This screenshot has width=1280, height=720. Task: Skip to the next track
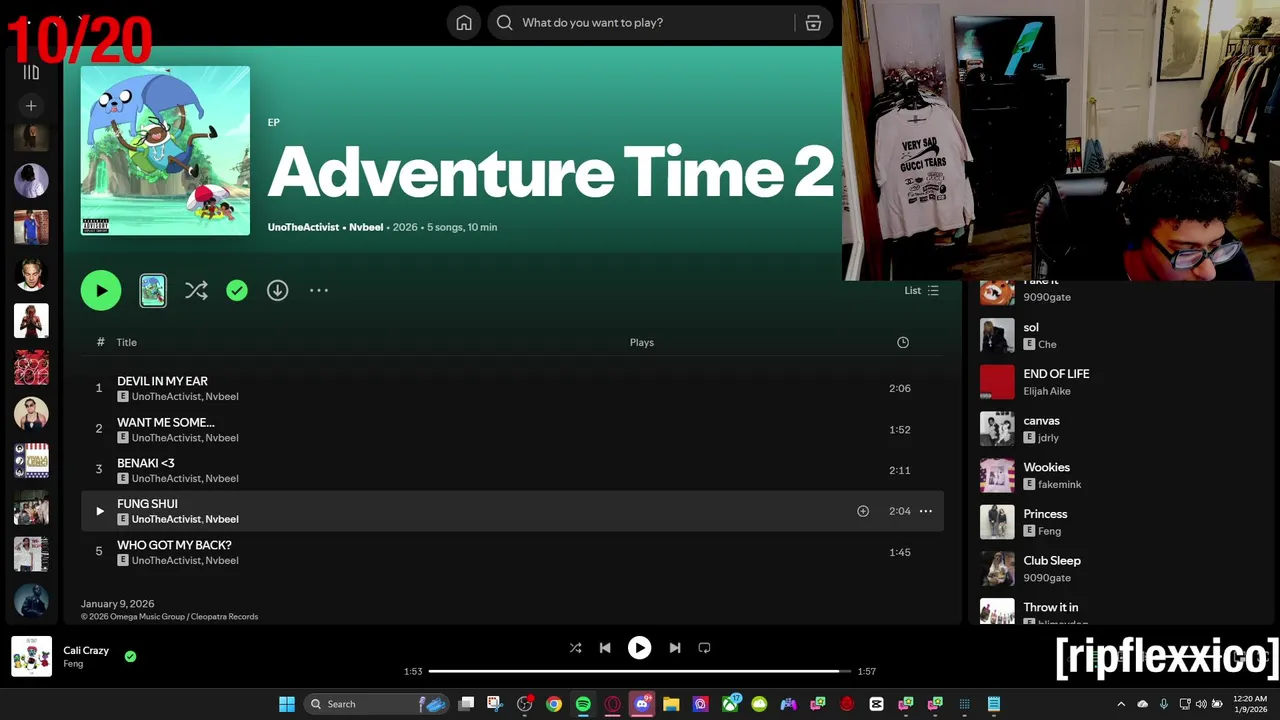pos(675,648)
